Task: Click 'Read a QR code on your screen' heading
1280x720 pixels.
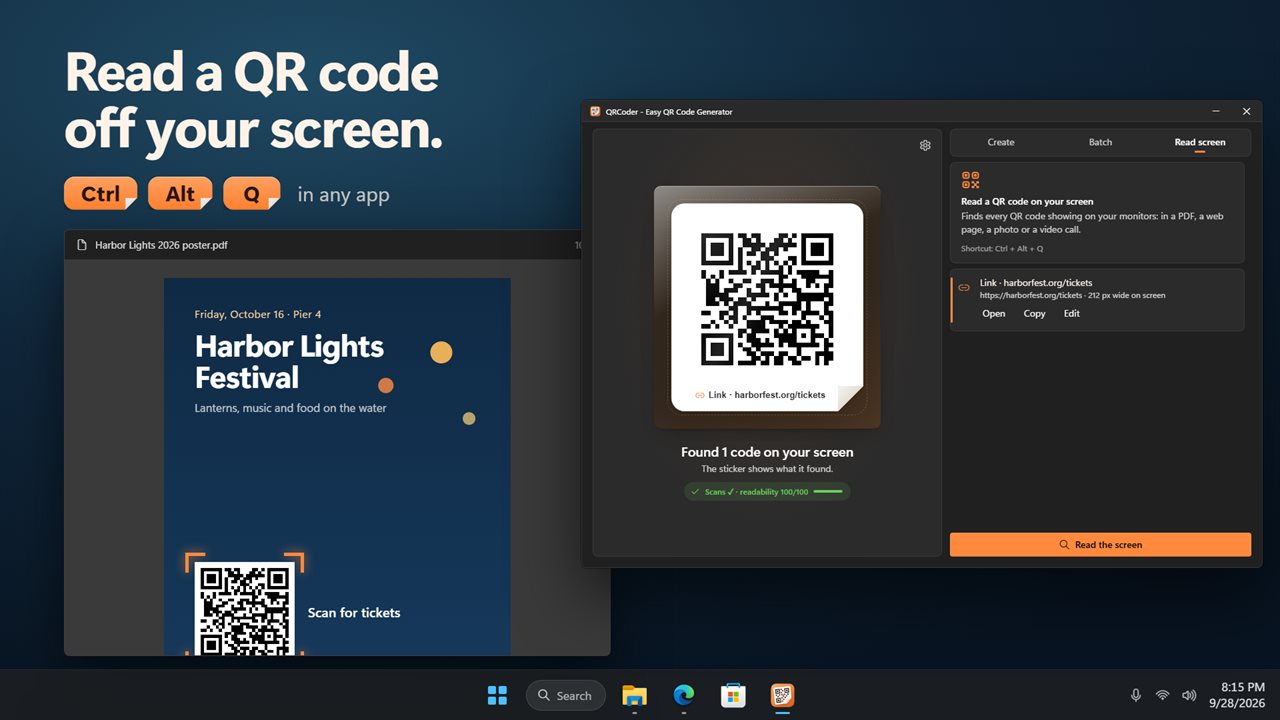Action: [x=1027, y=202]
